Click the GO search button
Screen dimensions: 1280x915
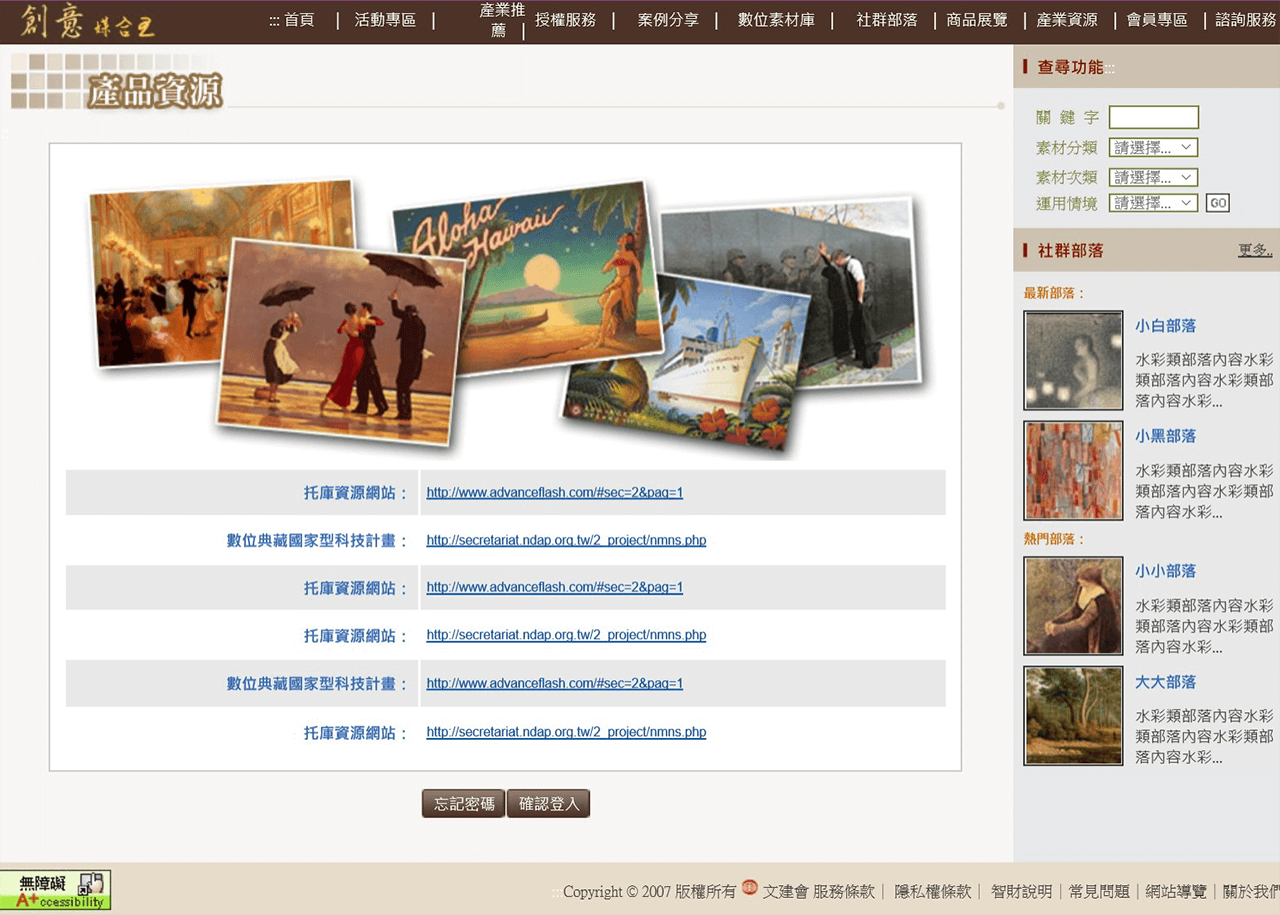pyautogui.click(x=1217, y=203)
